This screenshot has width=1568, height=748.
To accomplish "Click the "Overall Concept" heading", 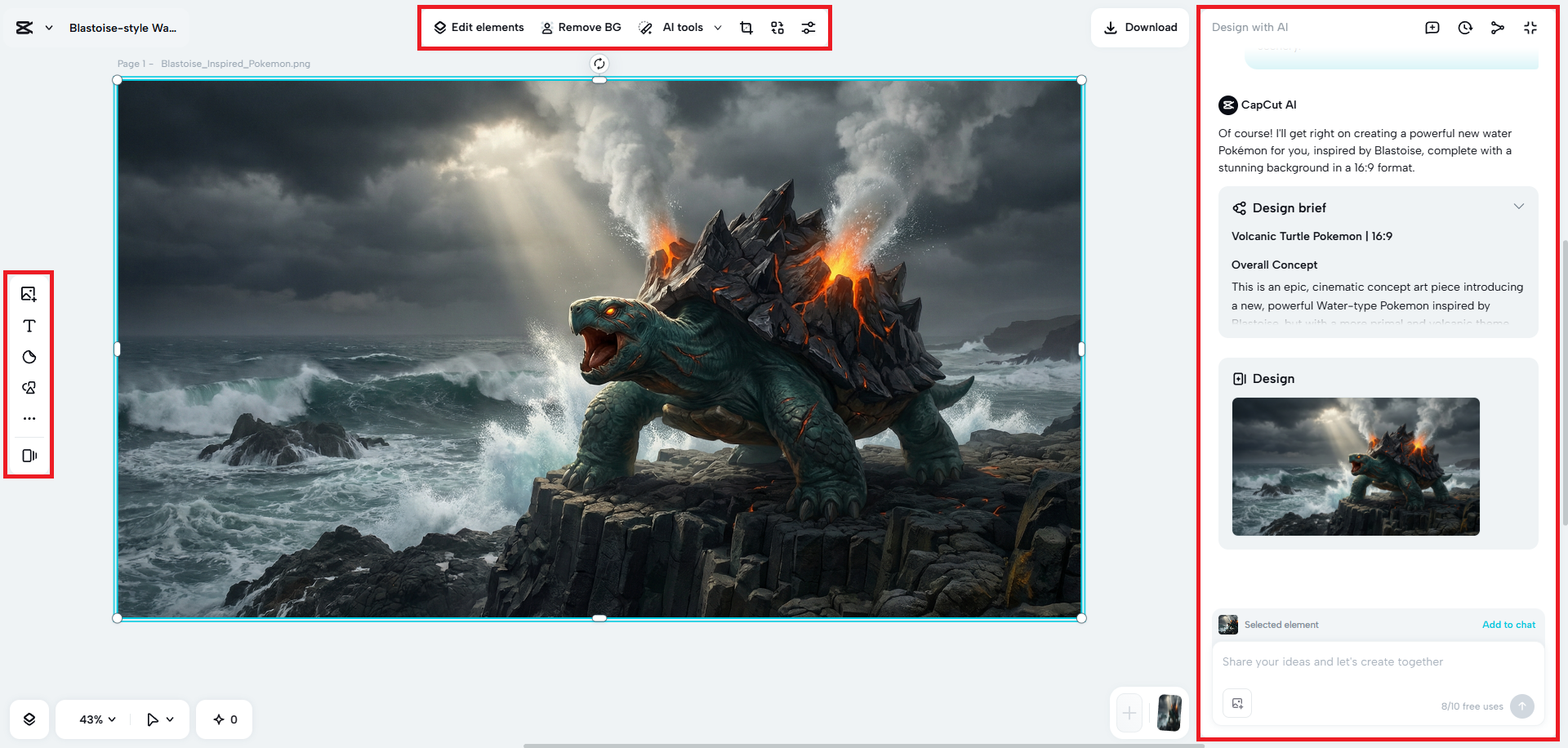I will (x=1274, y=265).
